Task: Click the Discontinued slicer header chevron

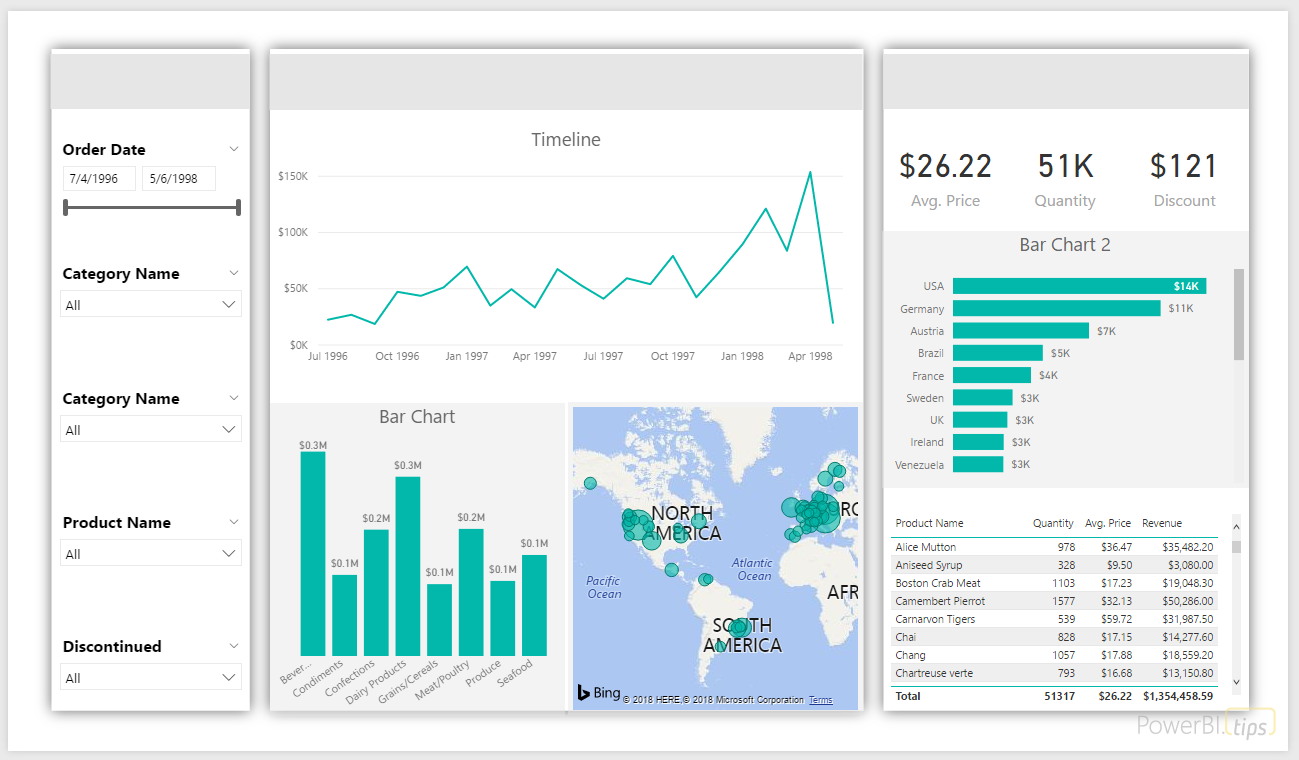Action: click(234, 646)
